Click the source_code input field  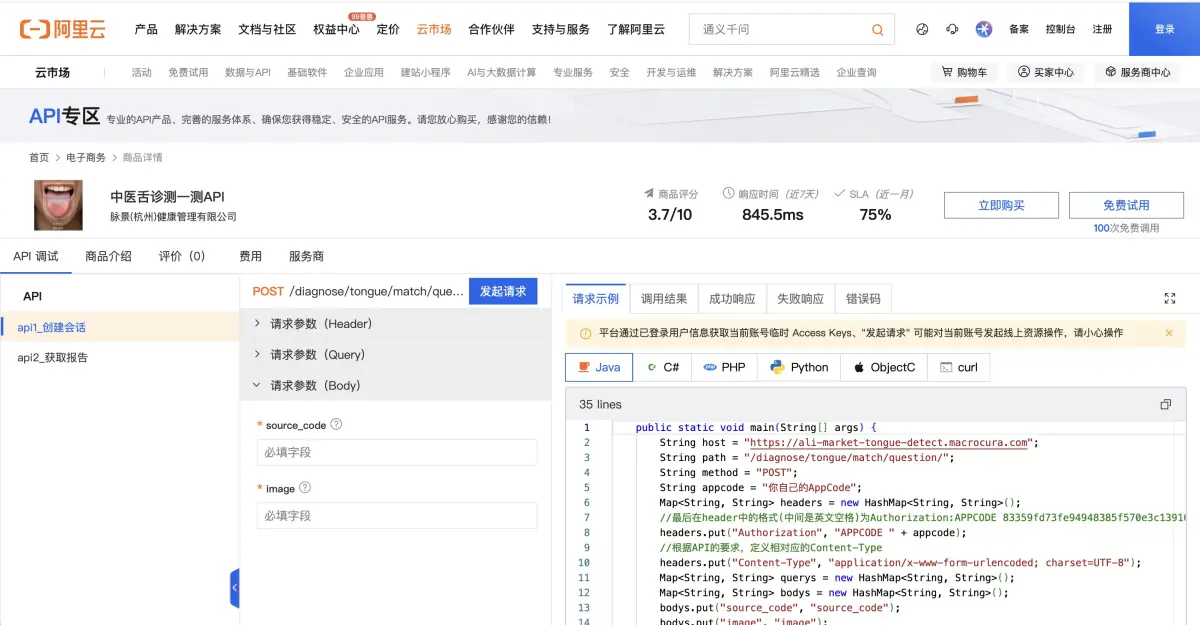[397, 452]
